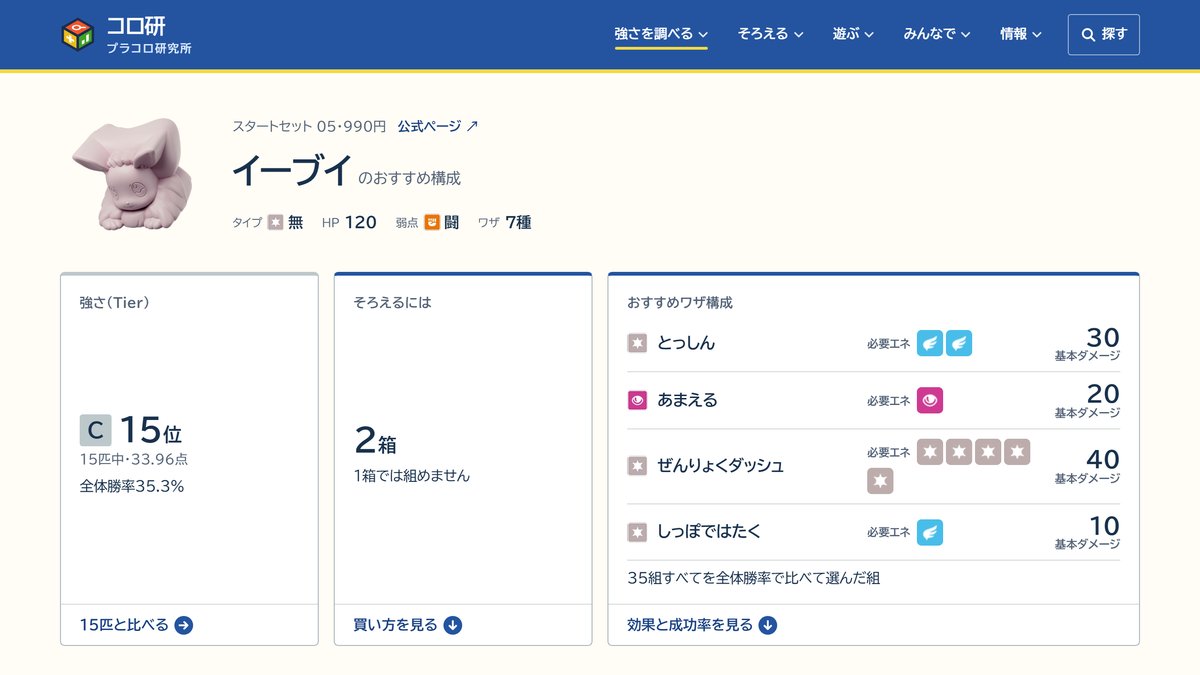Viewport: 1200px width, 675px height.
Task: Open the 情報 menu
Action: point(1021,34)
